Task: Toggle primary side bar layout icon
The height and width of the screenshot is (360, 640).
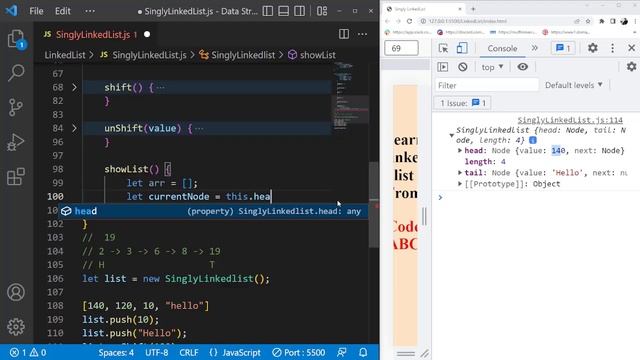Action: (268, 11)
